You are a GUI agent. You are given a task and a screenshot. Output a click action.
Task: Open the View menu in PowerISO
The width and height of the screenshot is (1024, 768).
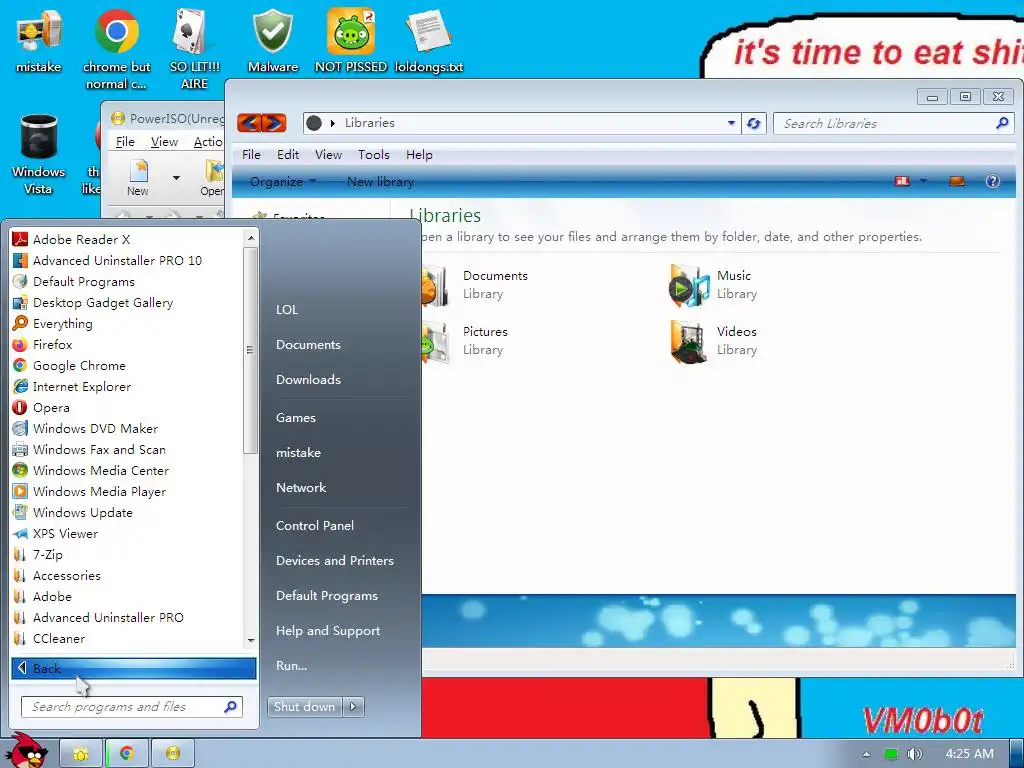coord(164,142)
